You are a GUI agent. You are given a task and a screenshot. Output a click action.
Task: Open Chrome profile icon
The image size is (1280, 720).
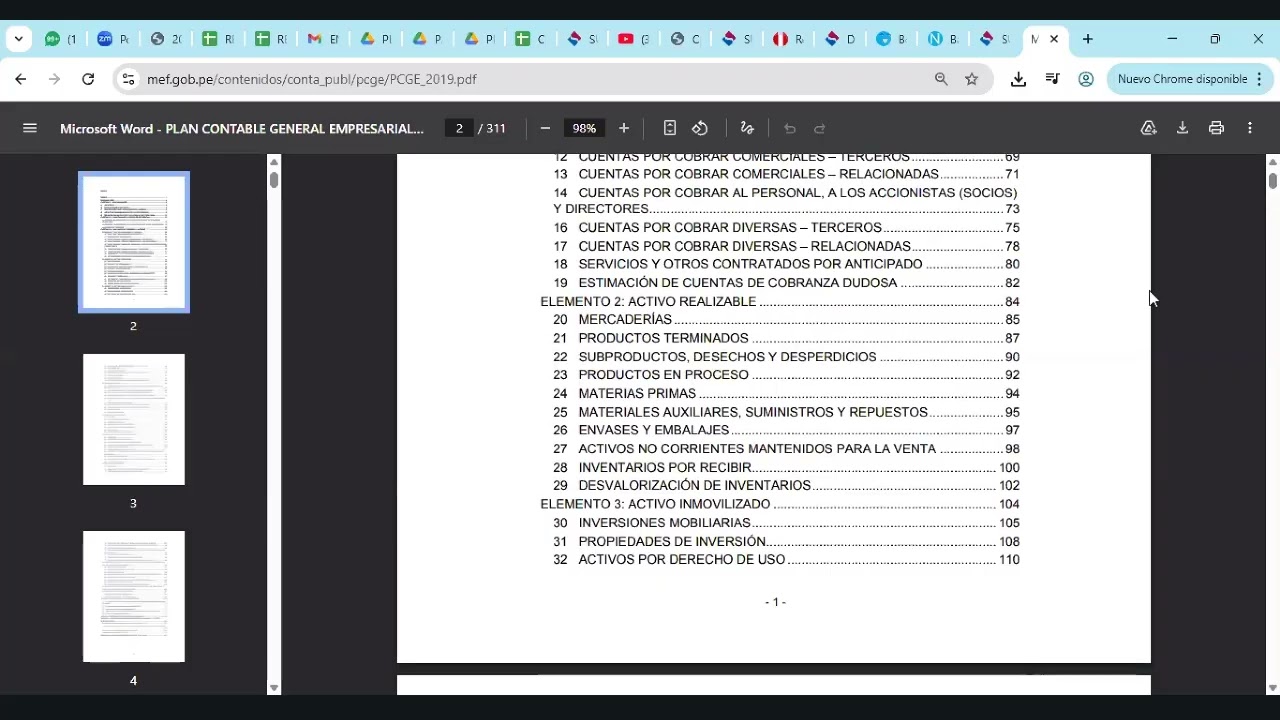[1086, 79]
